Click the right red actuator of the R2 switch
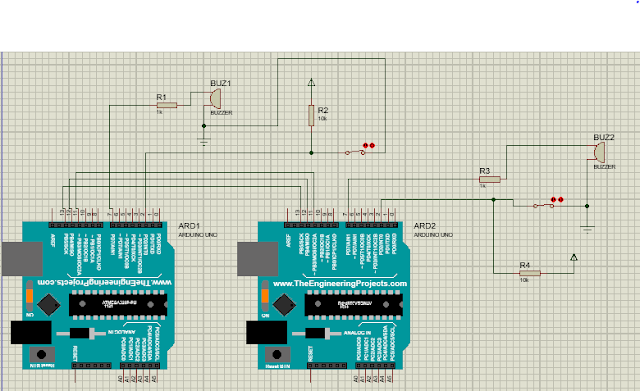This screenshot has width=640, height=391. tap(372, 145)
